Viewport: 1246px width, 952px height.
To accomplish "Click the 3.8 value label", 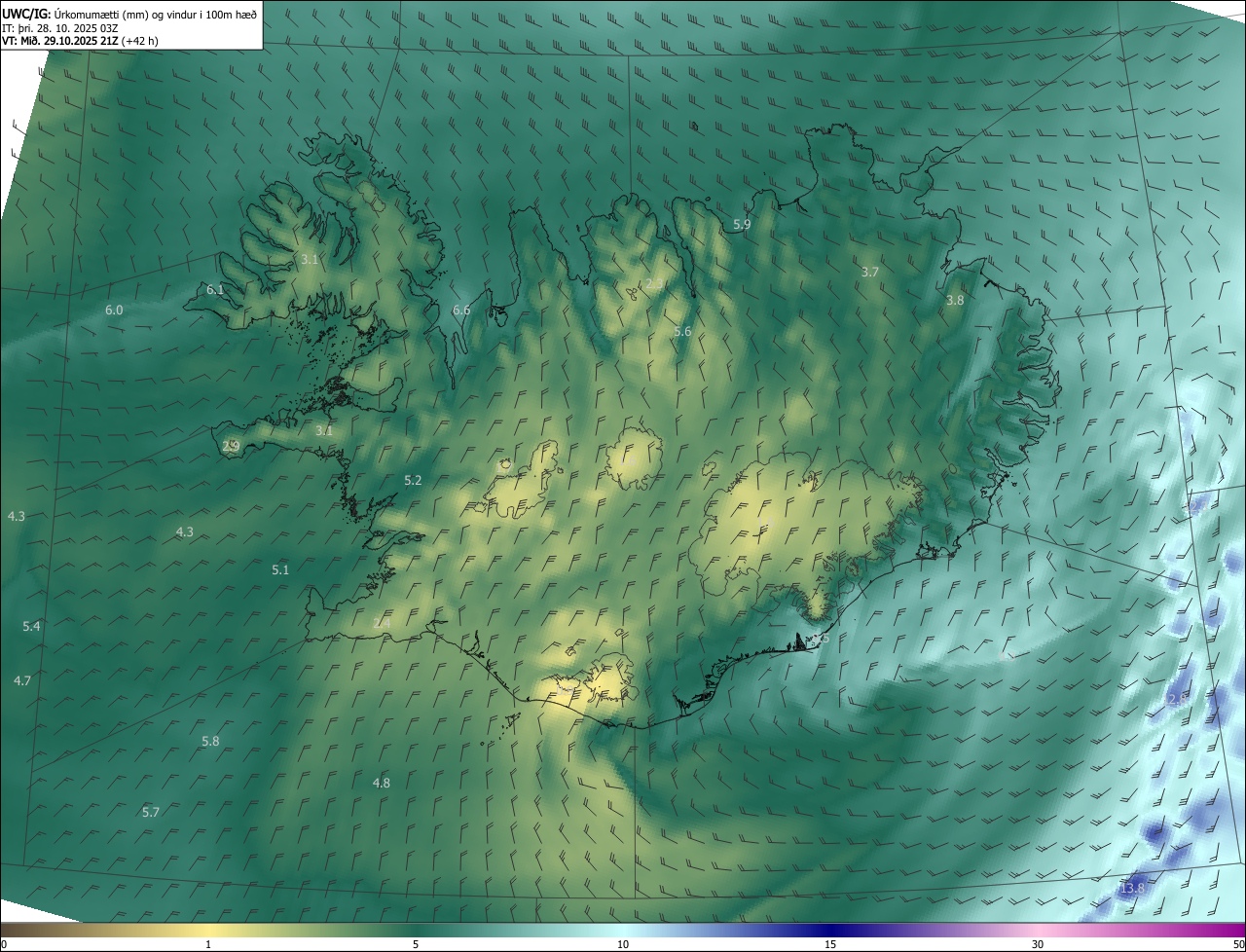I will point(955,301).
